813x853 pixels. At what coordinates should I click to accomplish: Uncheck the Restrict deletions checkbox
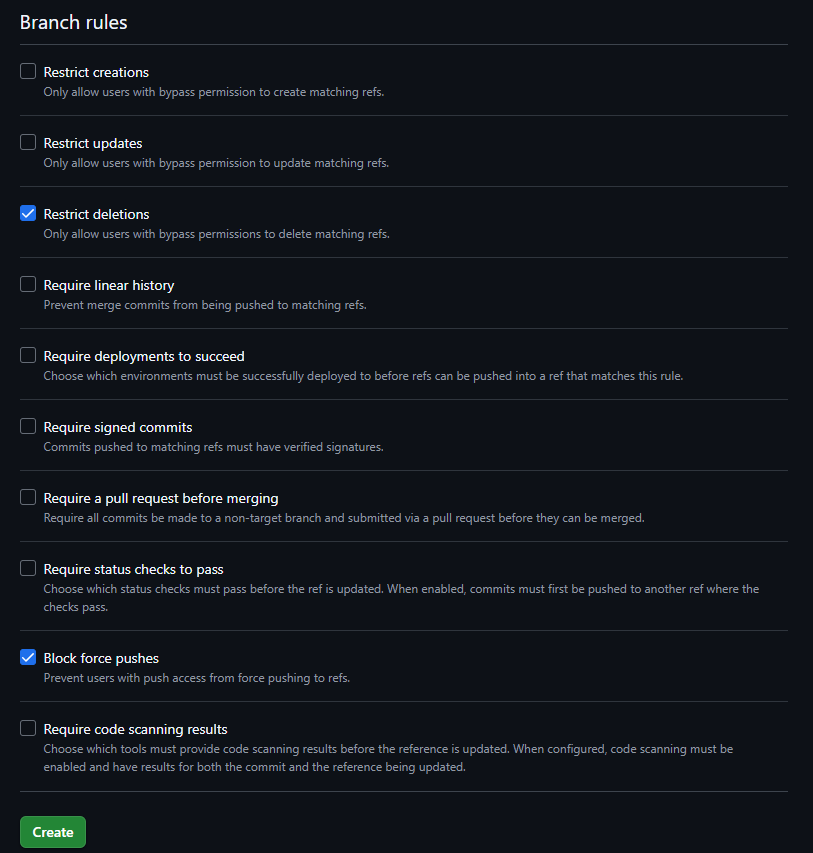point(28,214)
